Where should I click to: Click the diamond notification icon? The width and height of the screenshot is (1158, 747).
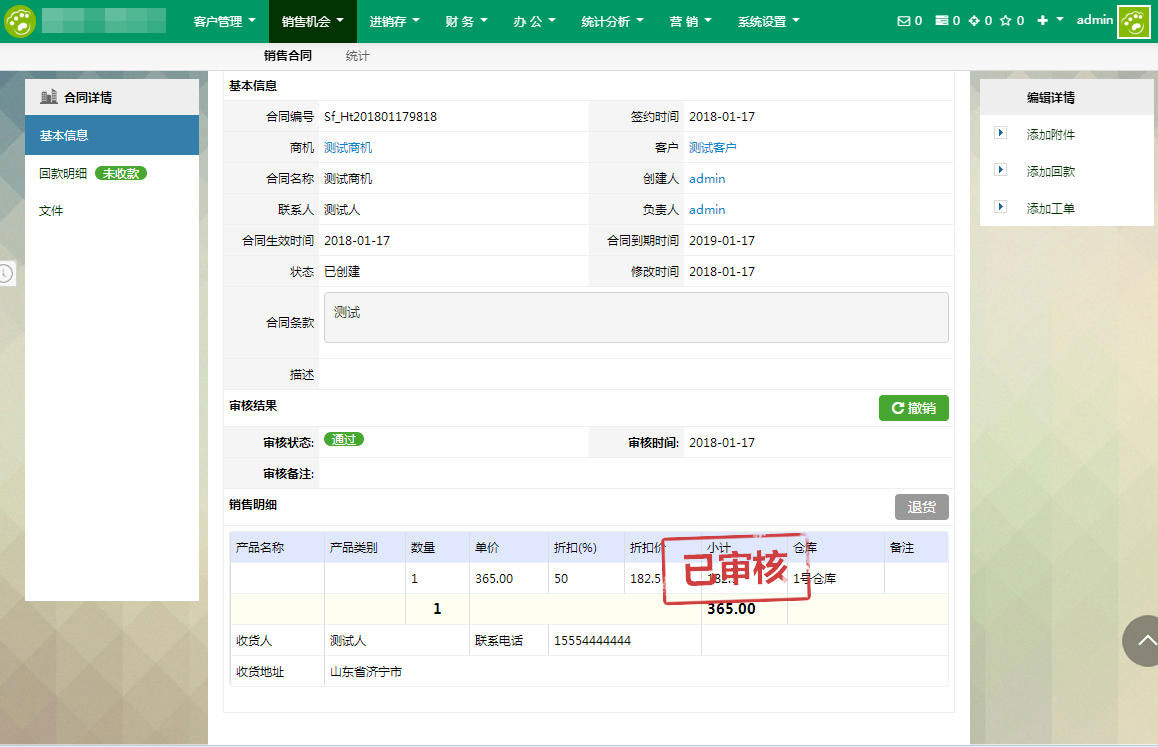[x=974, y=21]
